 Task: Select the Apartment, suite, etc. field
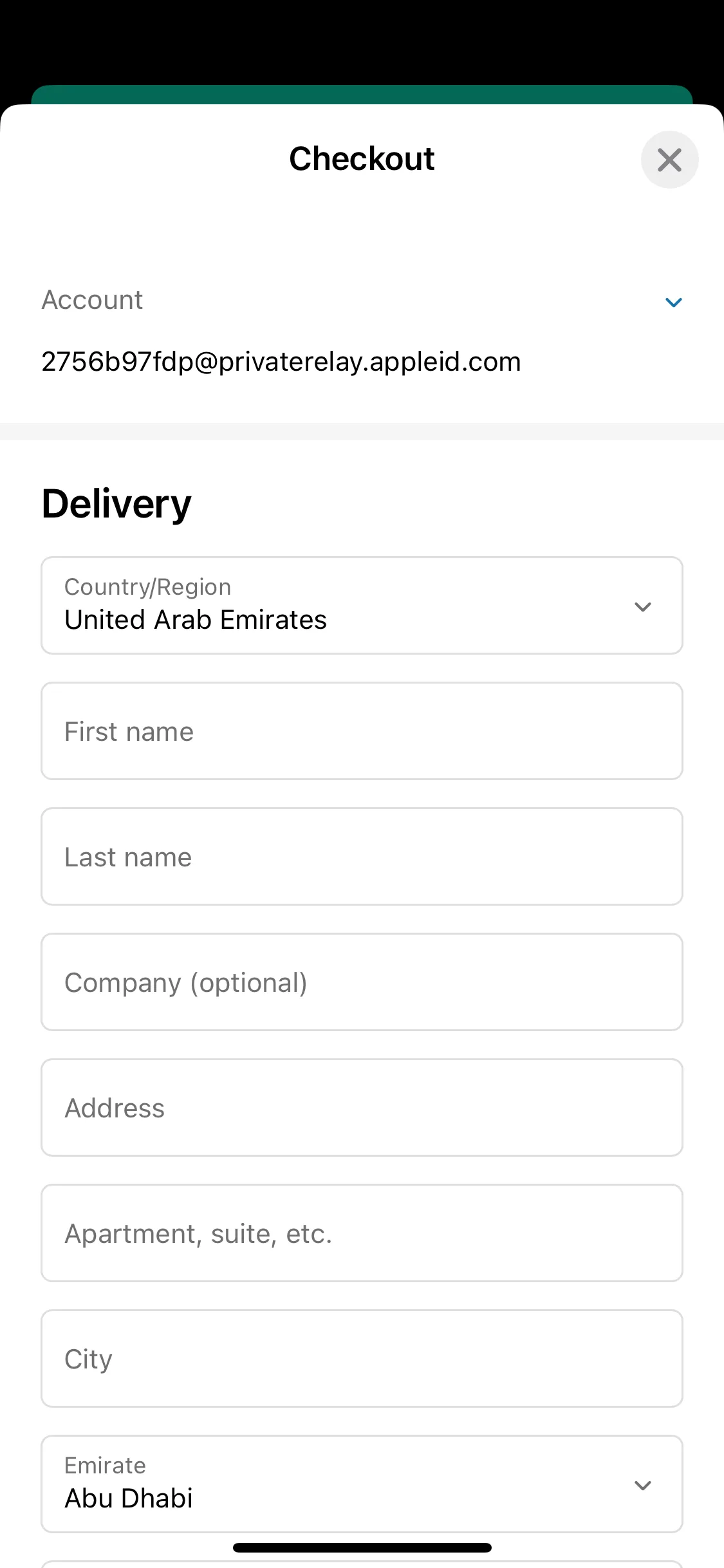pyautogui.click(x=362, y=1233)
